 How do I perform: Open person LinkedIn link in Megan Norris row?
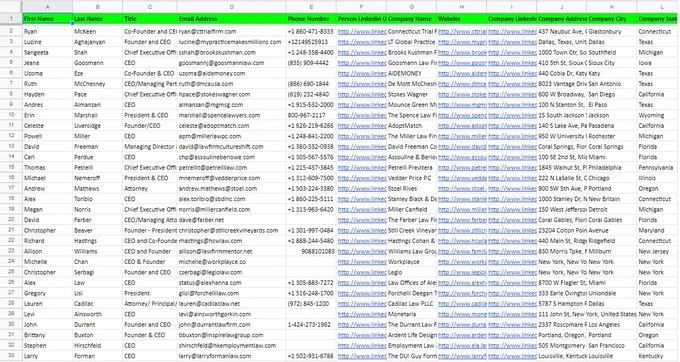pyautogui.click(x=362, y=209)
